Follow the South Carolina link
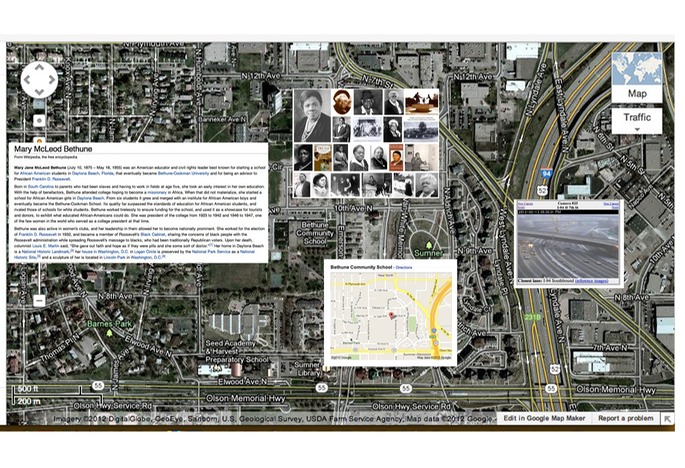 41,187
